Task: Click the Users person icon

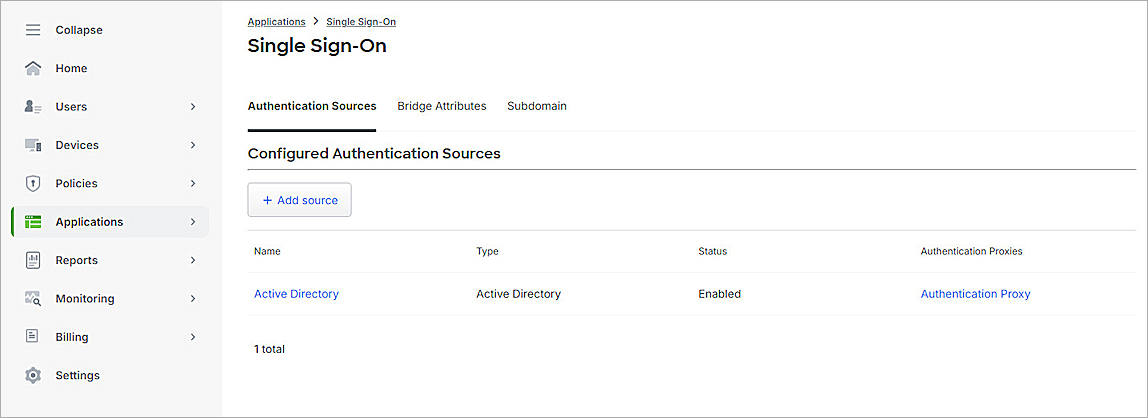Action: point(33,107)
